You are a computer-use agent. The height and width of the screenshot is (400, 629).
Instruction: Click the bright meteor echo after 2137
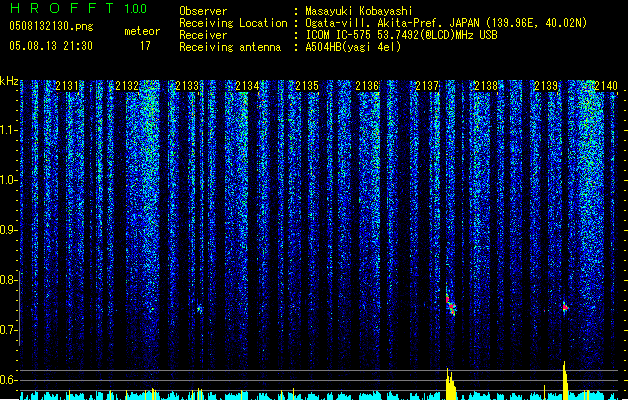click(451, 305)
